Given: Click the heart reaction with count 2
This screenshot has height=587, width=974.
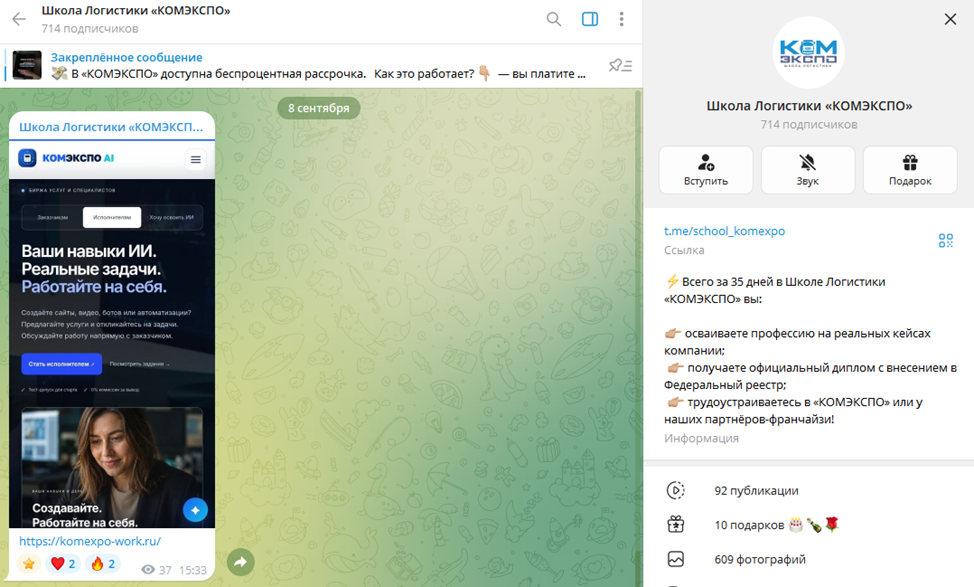Looking at the screenshot, I should pyautogui.click(x=63, y=563).
